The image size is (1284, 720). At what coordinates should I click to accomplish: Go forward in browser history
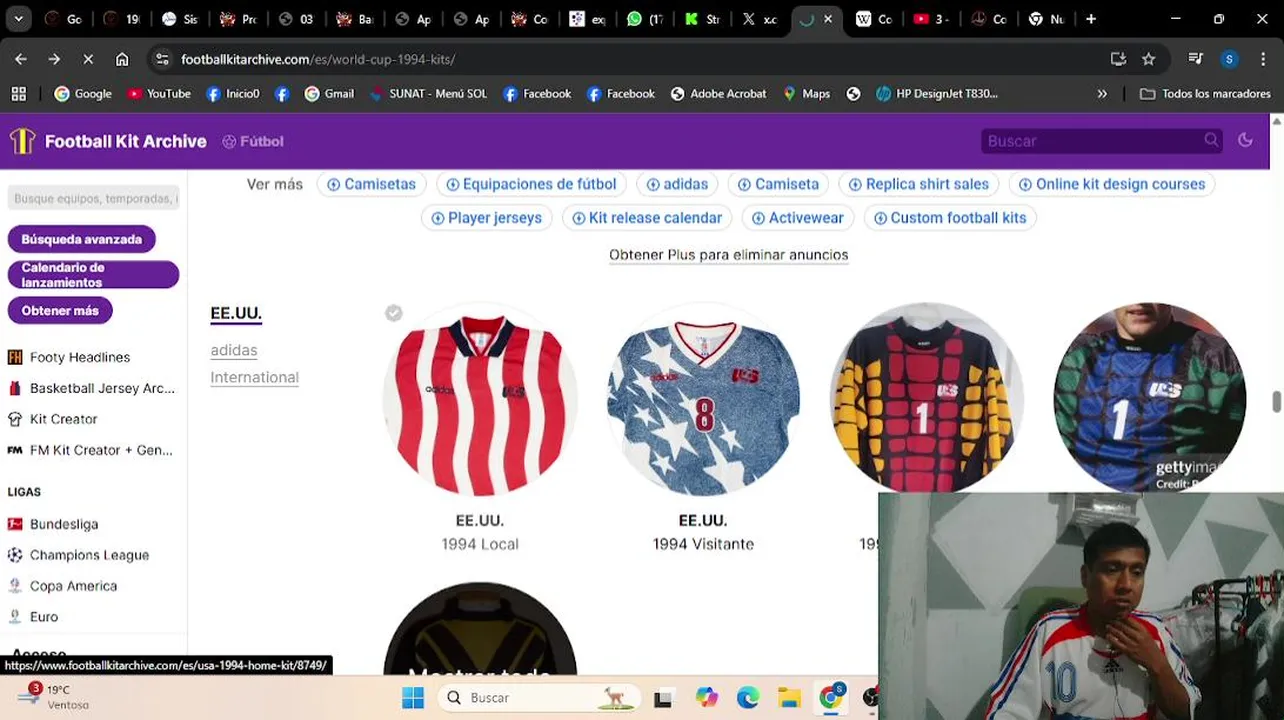54,59
